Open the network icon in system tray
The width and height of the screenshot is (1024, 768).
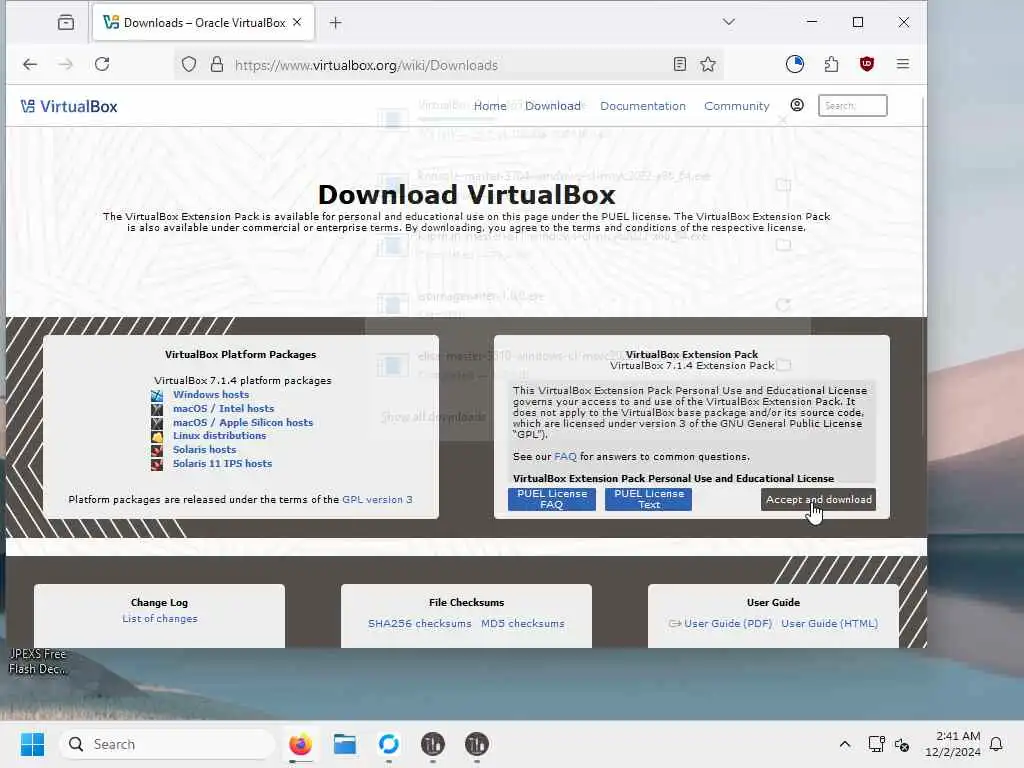(876, 744)
